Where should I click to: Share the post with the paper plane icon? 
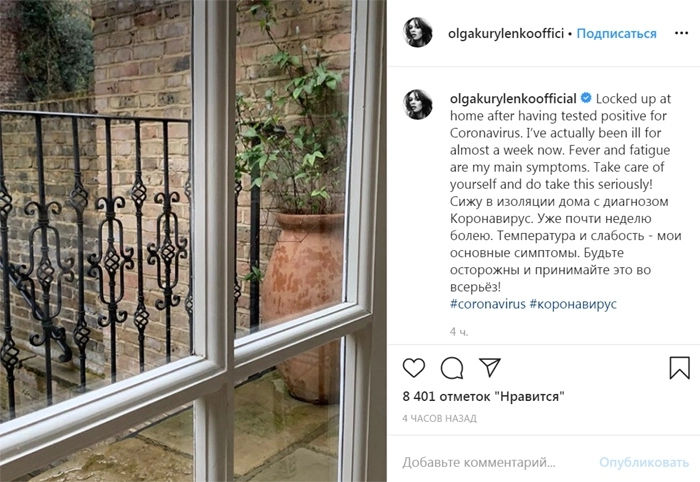(x=489, y=367)
